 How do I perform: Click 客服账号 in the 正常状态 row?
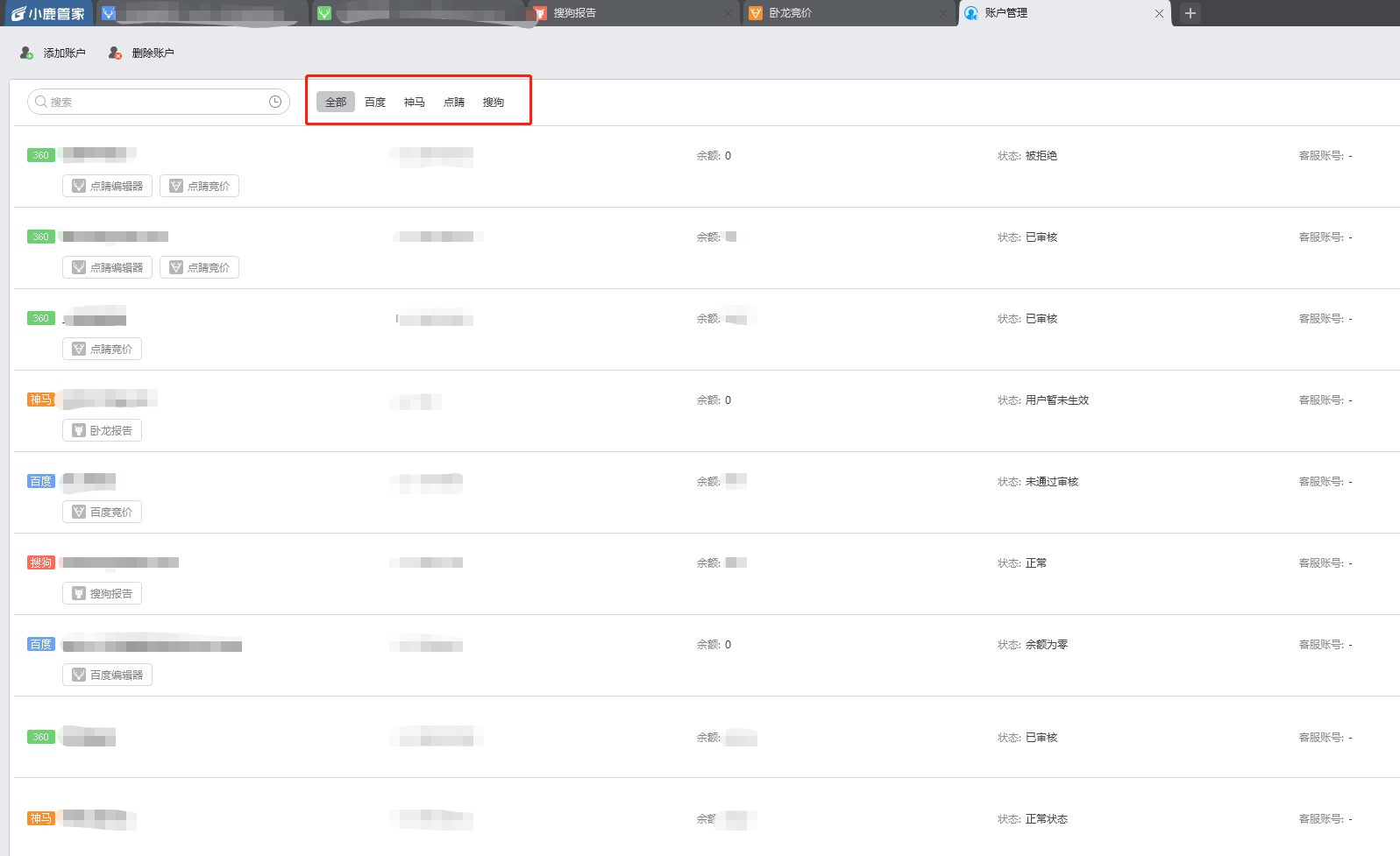tap(1325, 819)
